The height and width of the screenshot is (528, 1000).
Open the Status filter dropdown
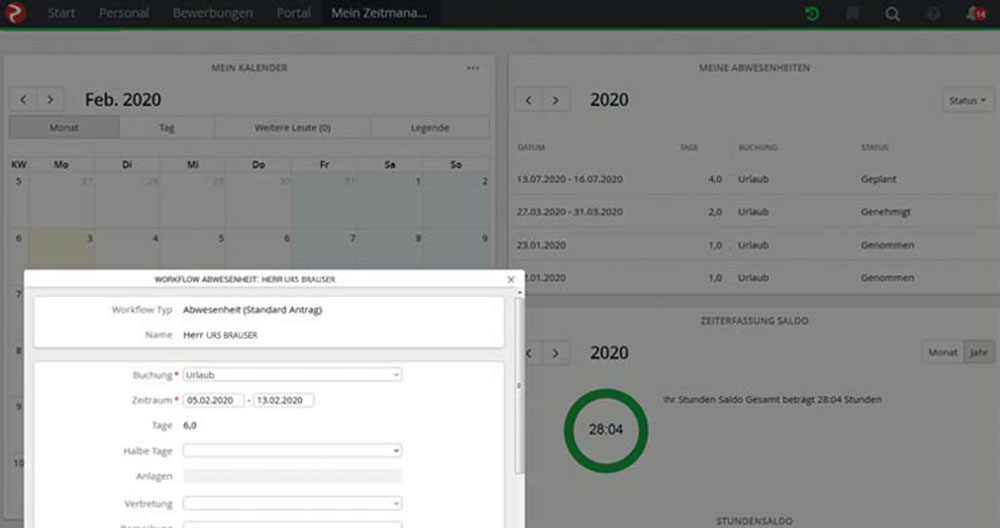pos(967,101)
